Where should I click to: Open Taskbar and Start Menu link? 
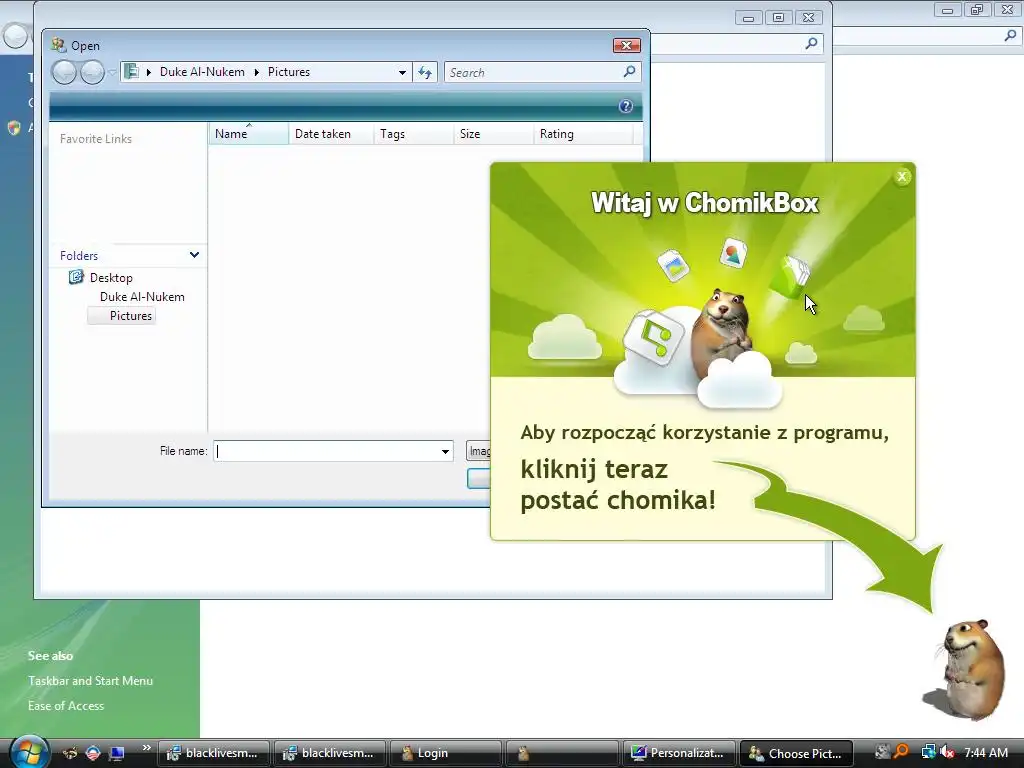[x=91, y=680]
